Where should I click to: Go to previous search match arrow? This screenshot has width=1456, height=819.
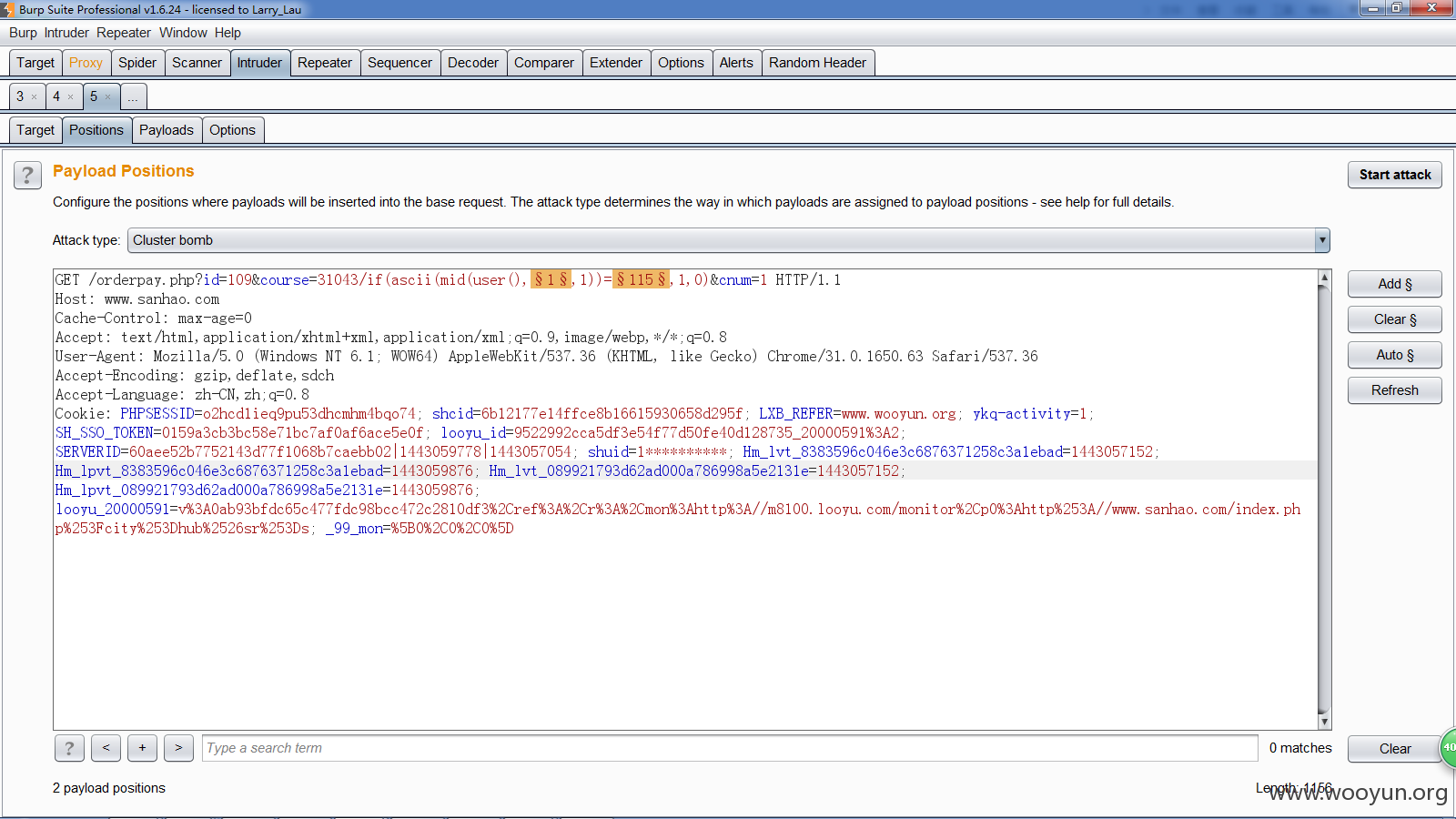[106, 748]
